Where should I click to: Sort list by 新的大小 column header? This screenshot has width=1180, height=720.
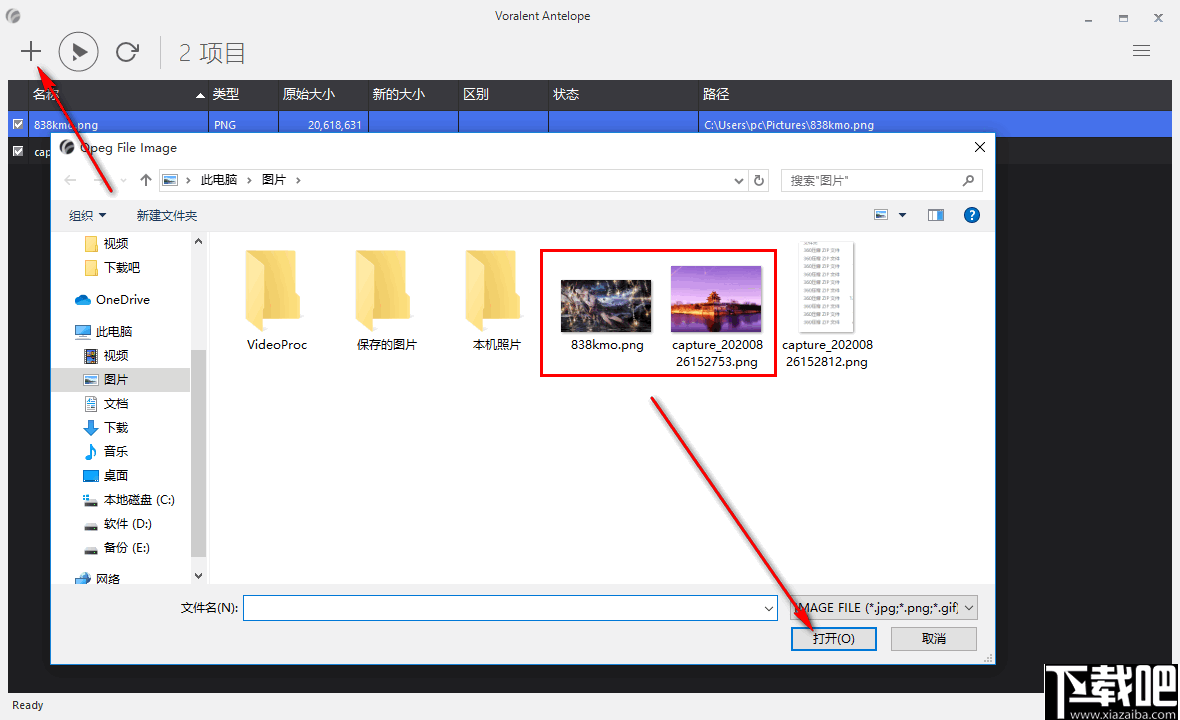(x=413, y=94)
